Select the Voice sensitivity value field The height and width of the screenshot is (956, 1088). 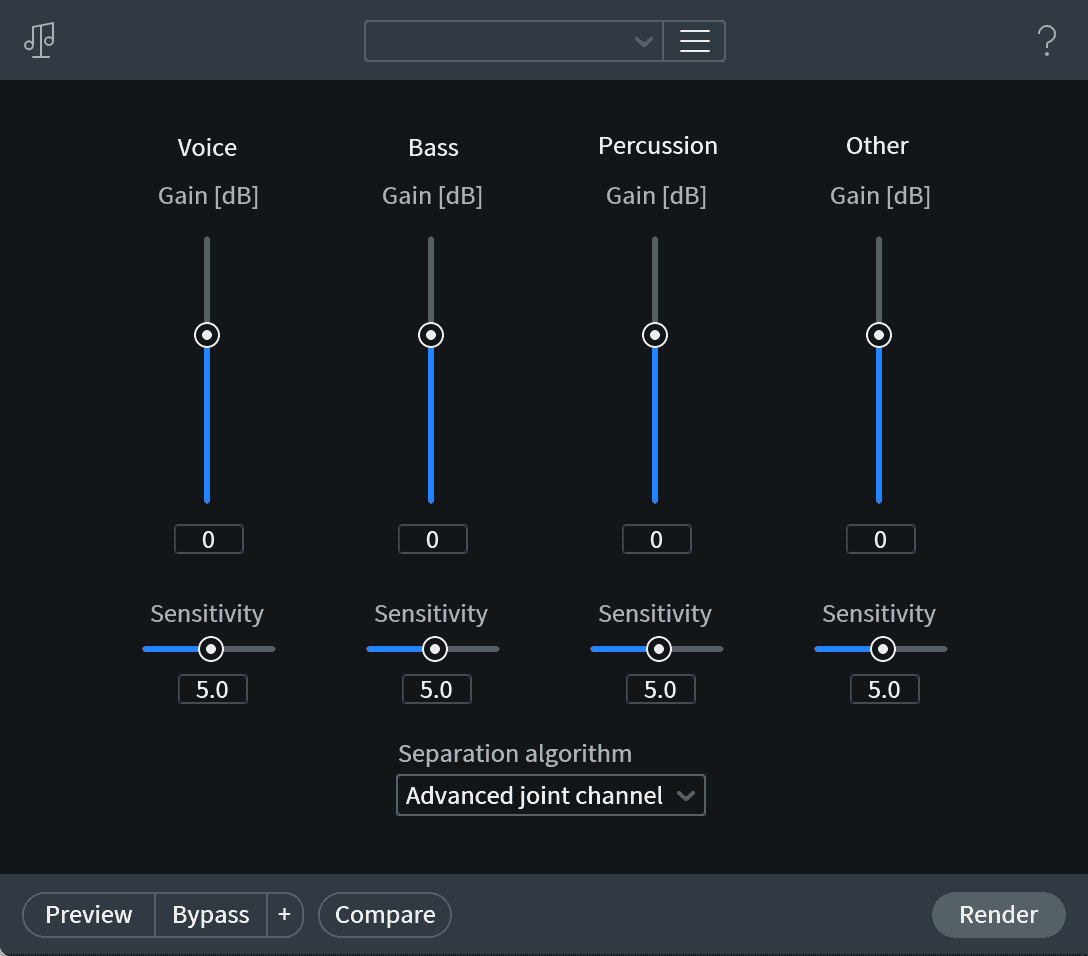click(x=212, y=689)
